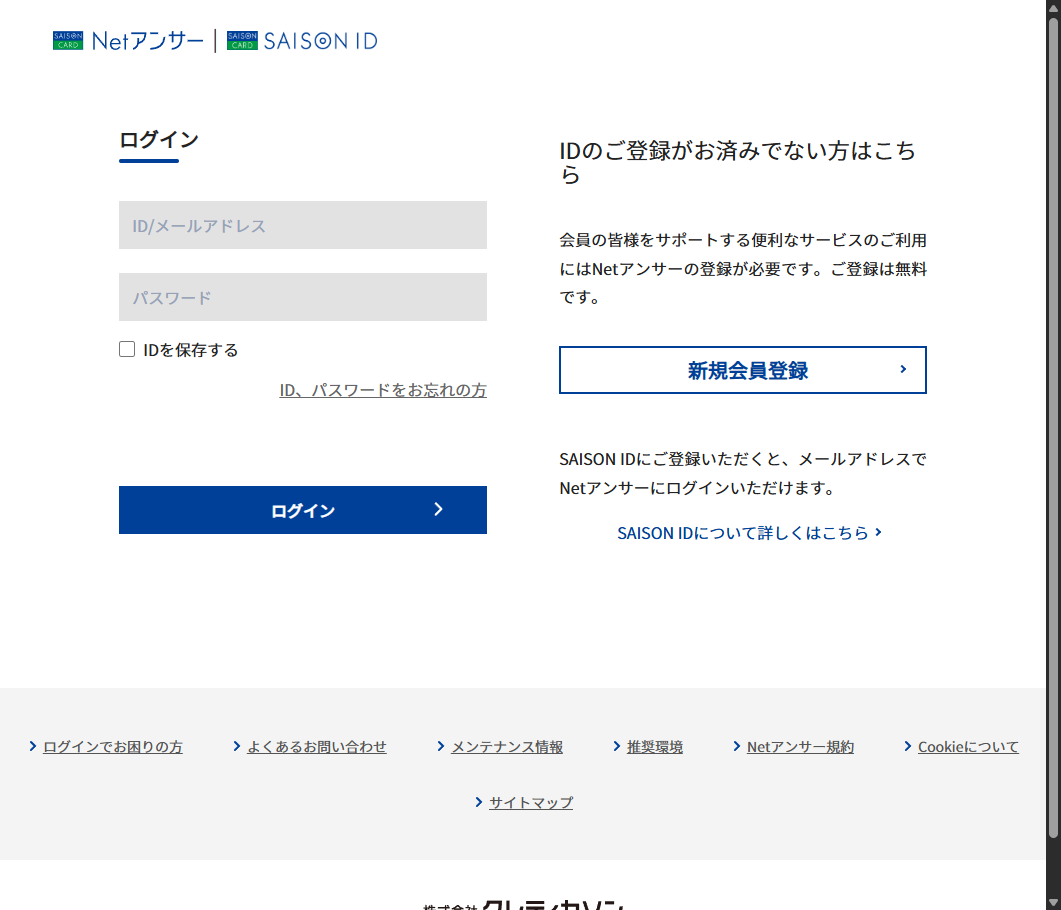Follow the SAISON IDについて詳しくはこちら link
The width and height of the screenshot is (1061, 910).
coord(749,533)
